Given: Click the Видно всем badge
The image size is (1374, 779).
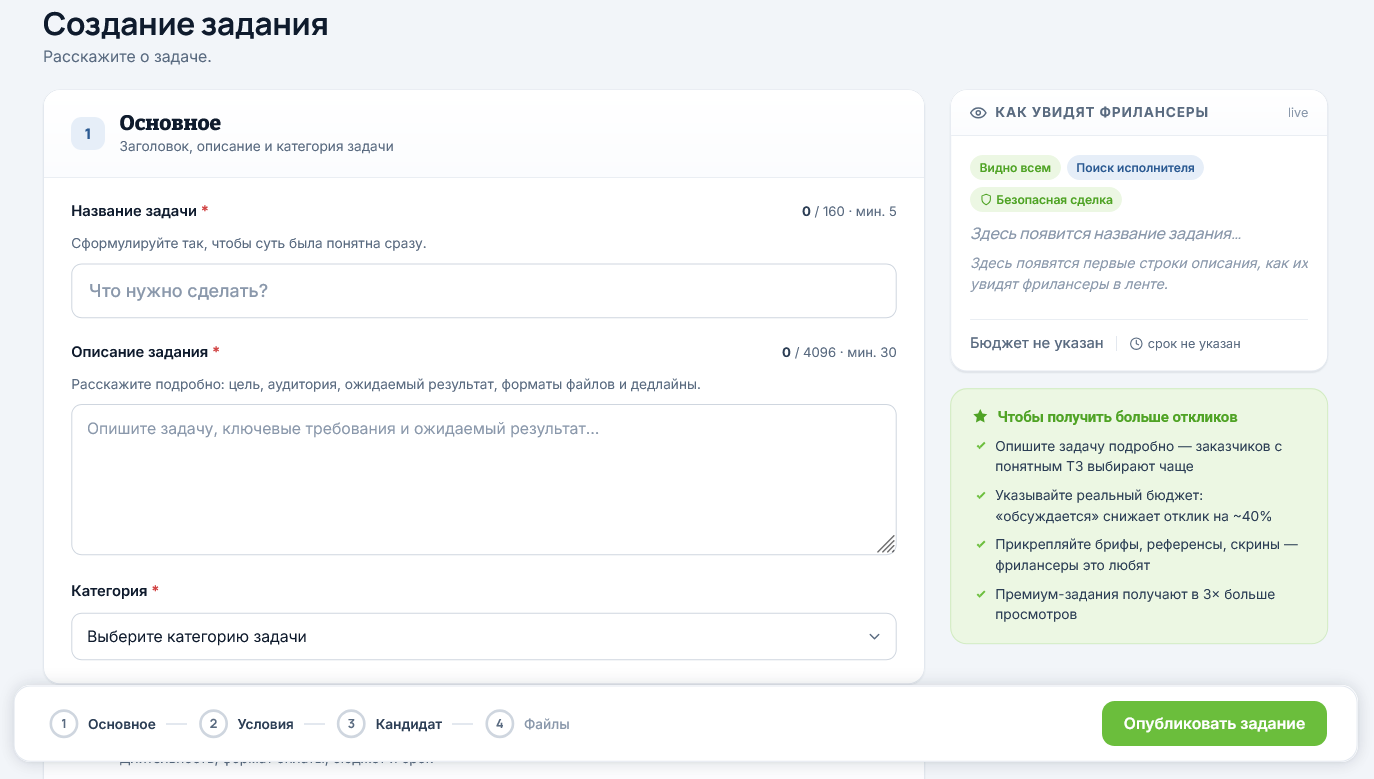Looking at the screenshot, I should click(1015, 168).
